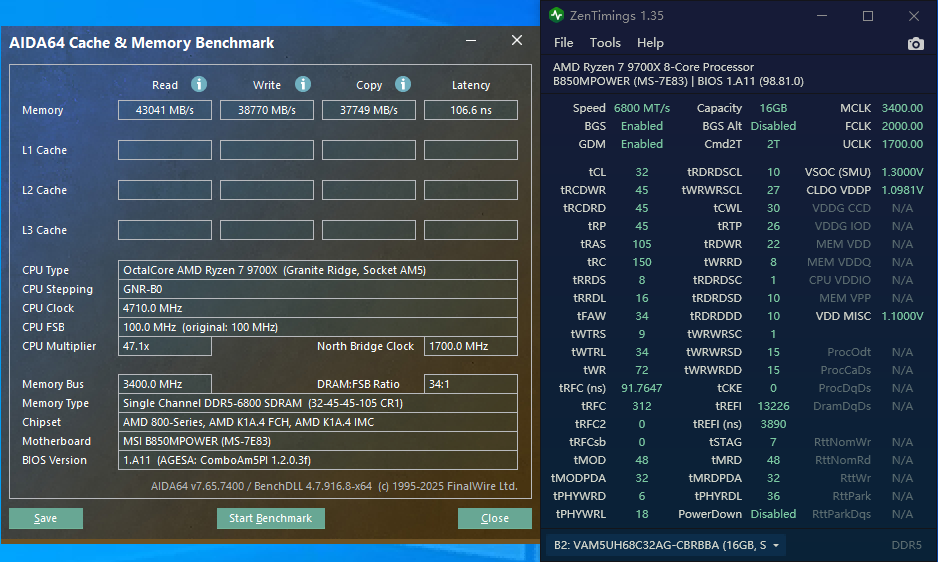Click the Copy info icon in AIDA64

pos(403,84)
